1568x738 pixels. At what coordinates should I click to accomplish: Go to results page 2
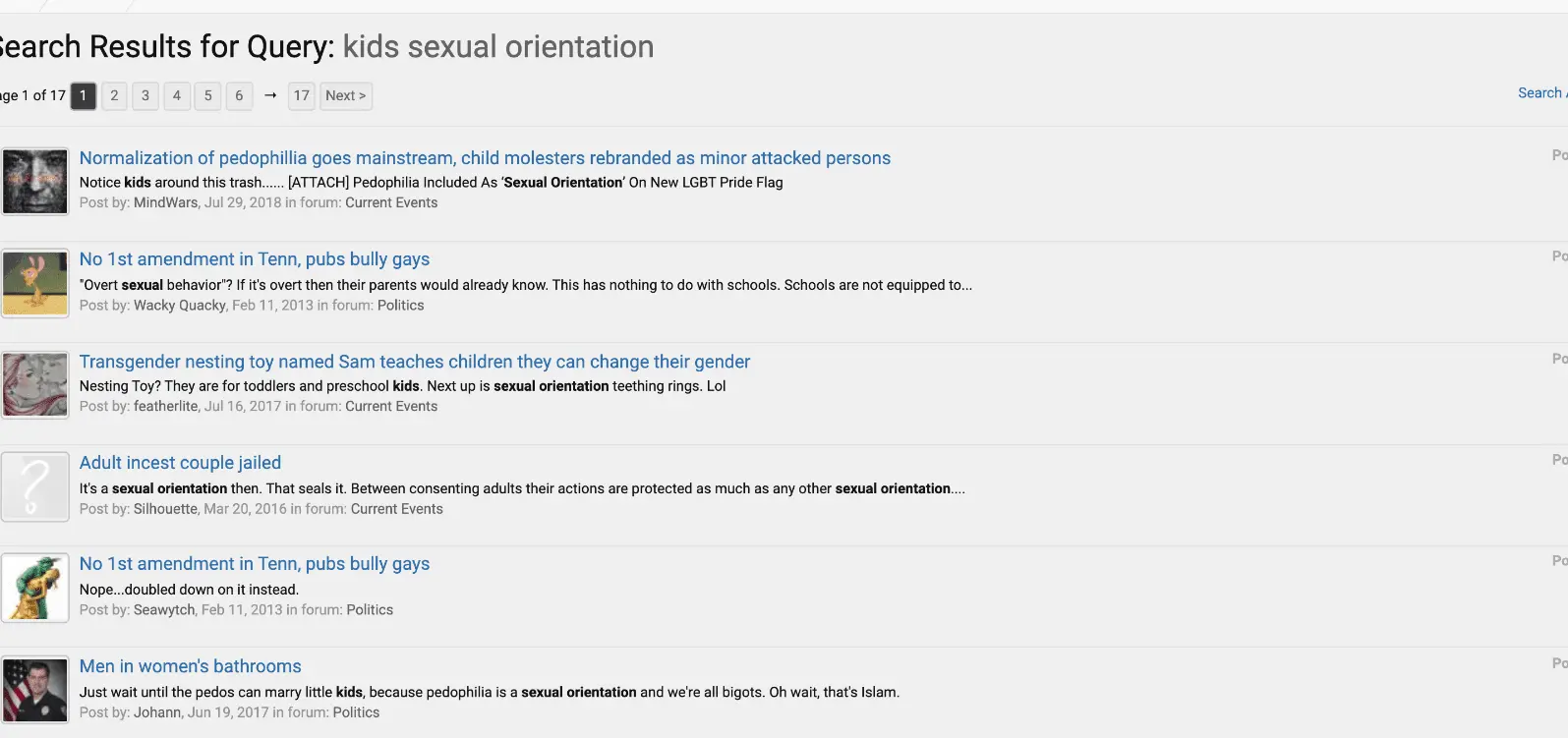click(114, 95)
